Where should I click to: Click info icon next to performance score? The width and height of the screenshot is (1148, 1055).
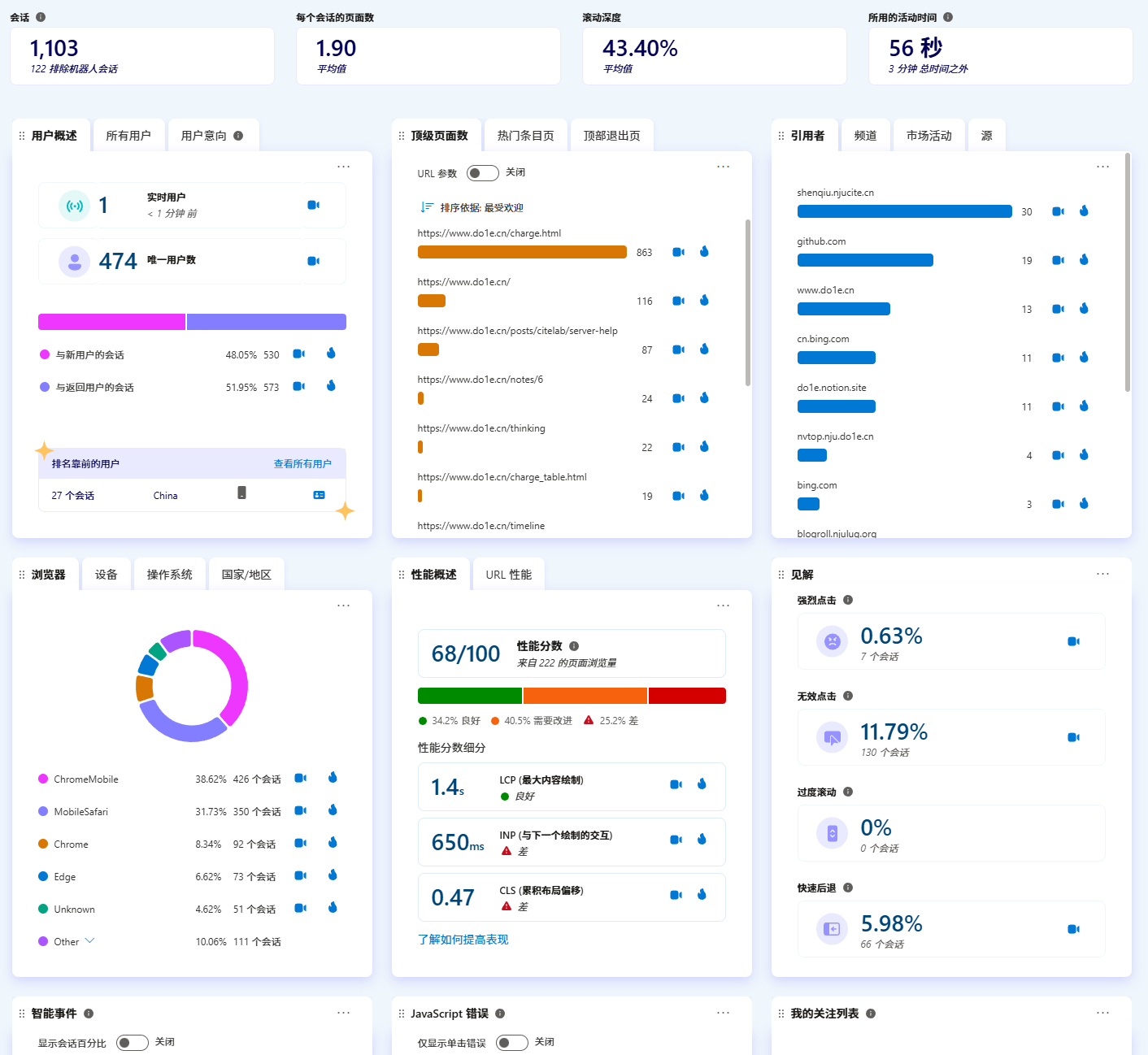pyautogui.click(x=574, y=646)
